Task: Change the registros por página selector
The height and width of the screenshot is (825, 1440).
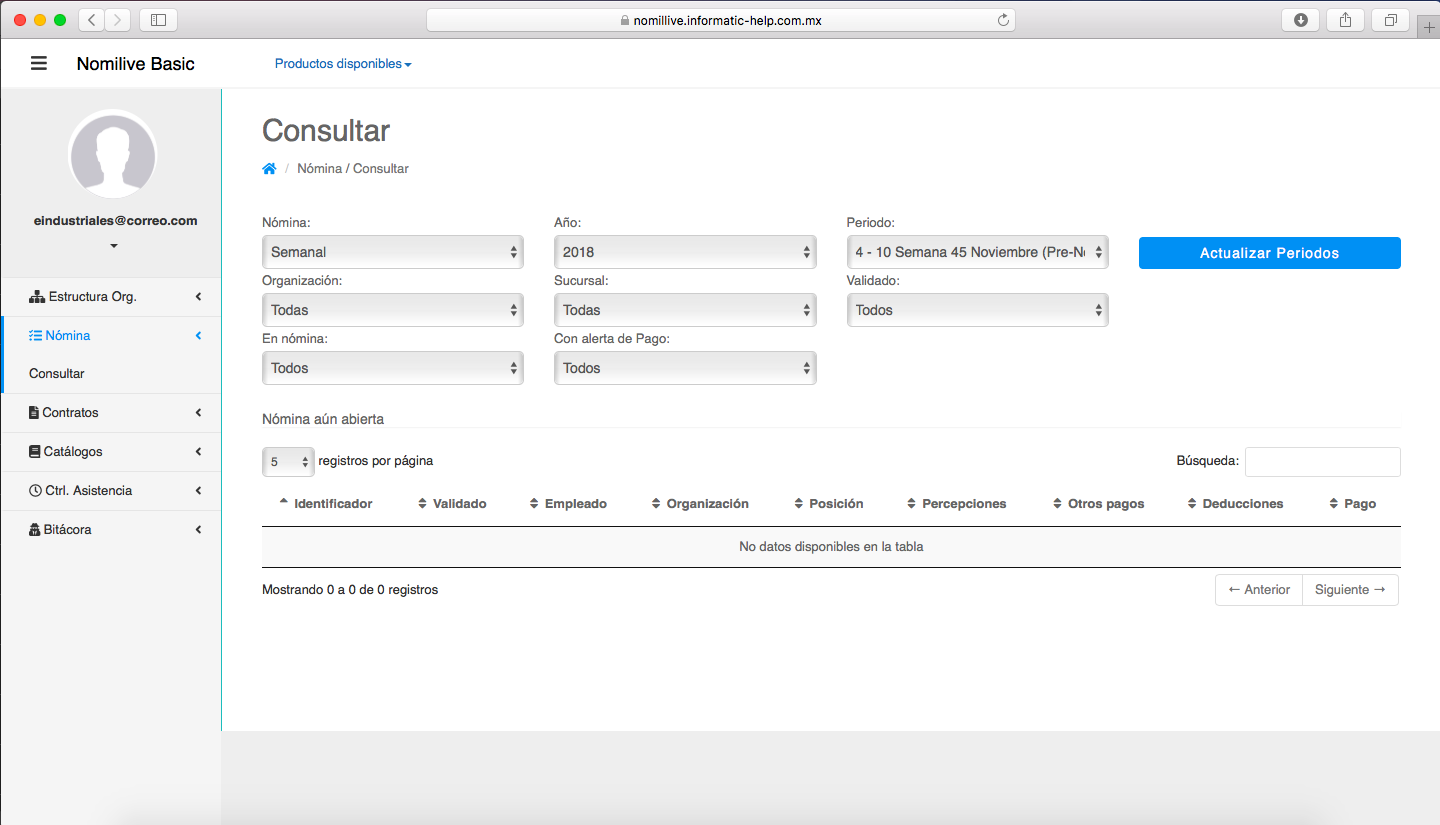Action: click(x=288, y=462)
